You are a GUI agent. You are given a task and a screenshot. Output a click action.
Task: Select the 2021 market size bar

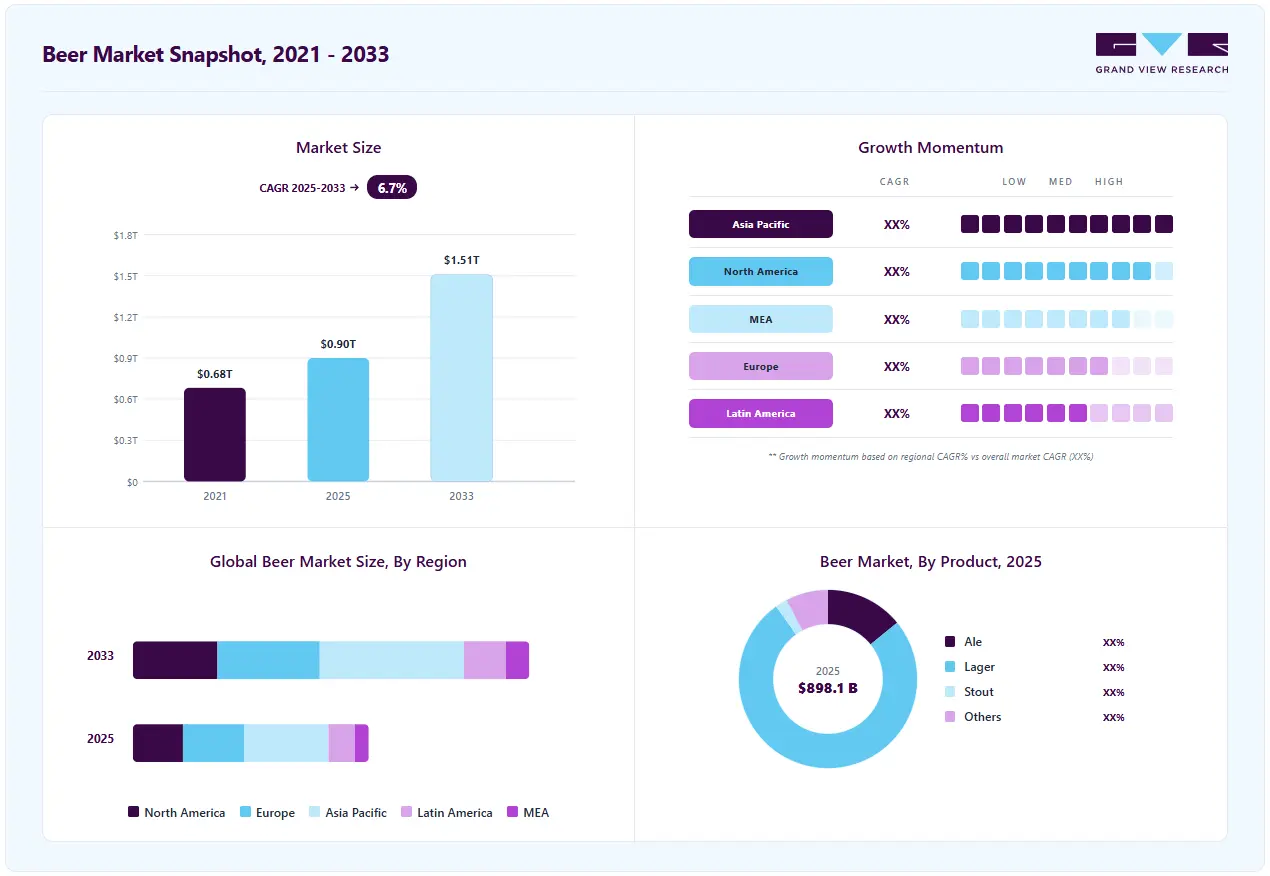(215, 435)
